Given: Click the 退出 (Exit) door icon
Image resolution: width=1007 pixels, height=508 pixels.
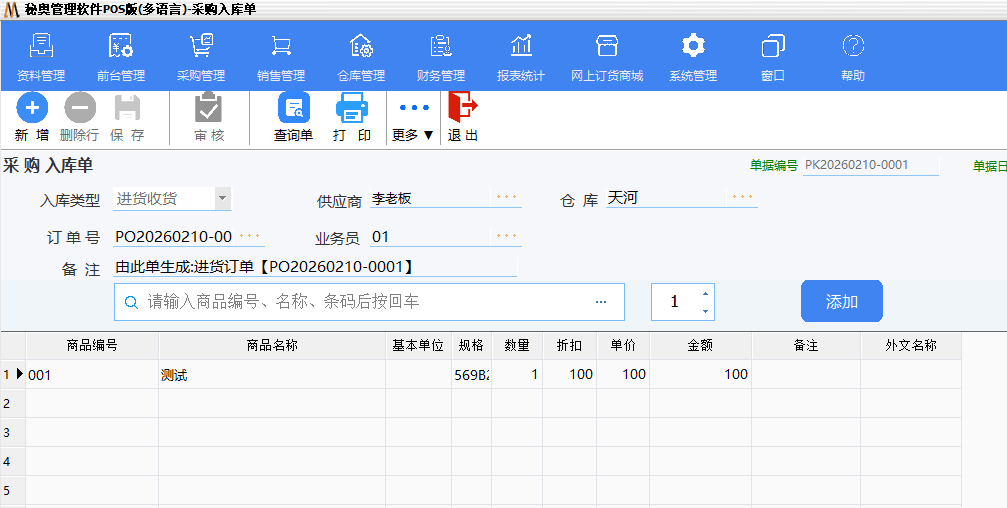Looking at the screenshot, I should click(x=462, y=108).
